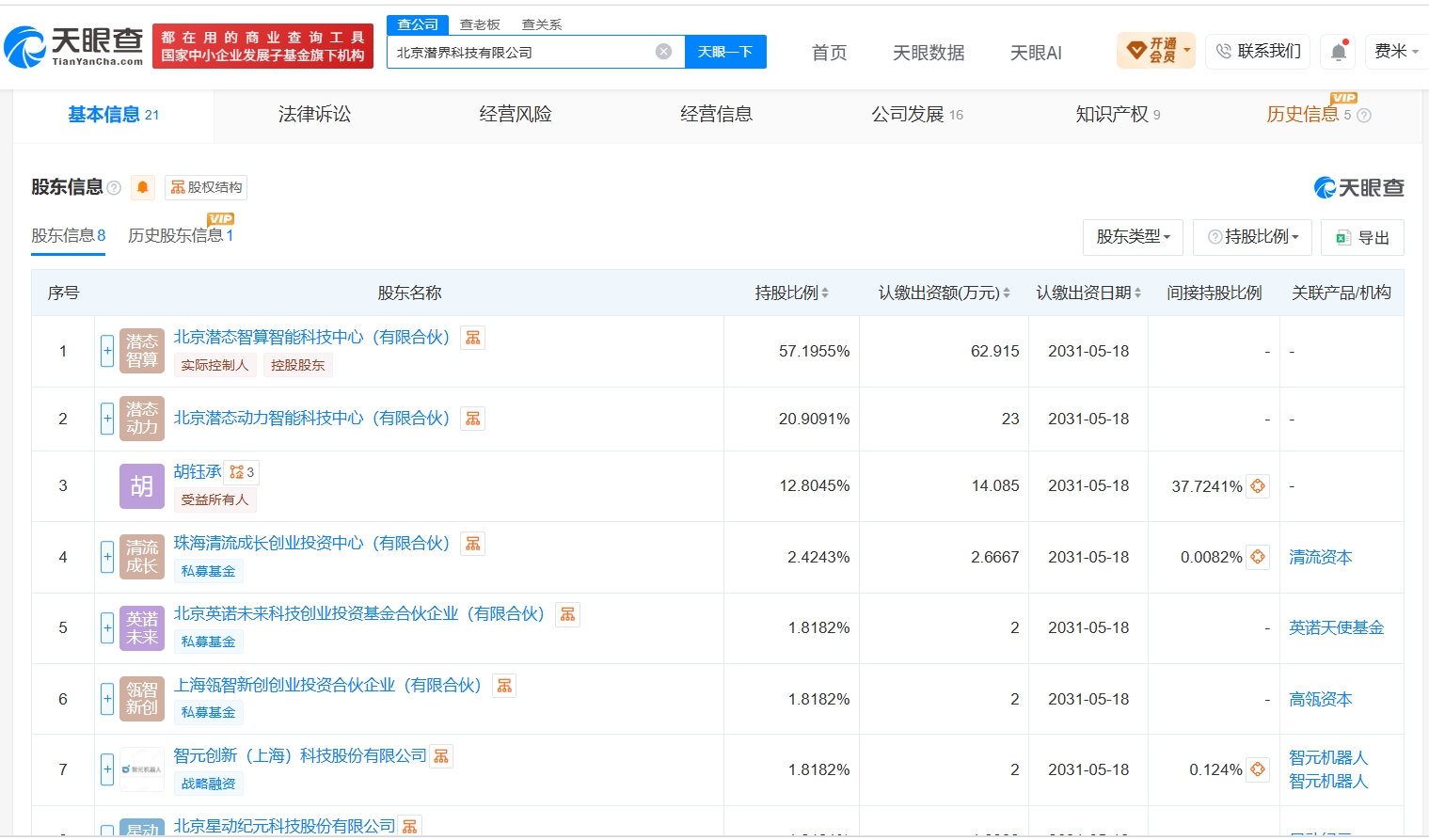Go to 首页 in top navigation
The width and height of the screenshot is (1429, 840).
coord(830,53)
